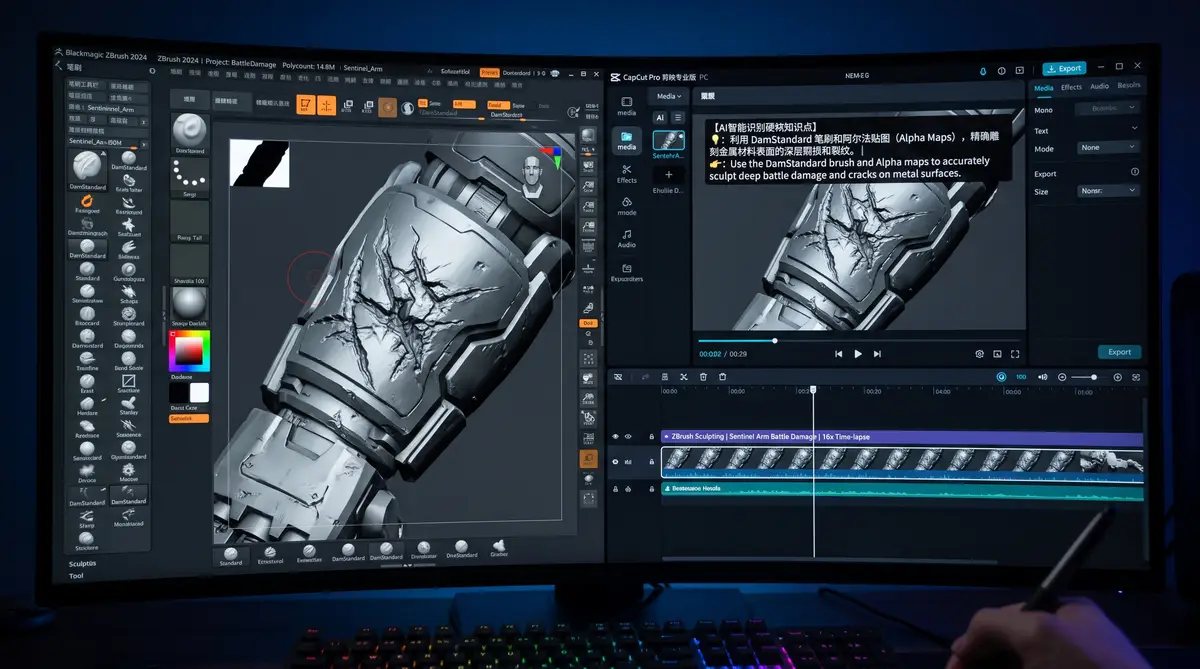Screen dimensions: 1200x669
Task: Toggle the orange Dod button on ZBrush right shelf
Action: (x=589, y=323)
